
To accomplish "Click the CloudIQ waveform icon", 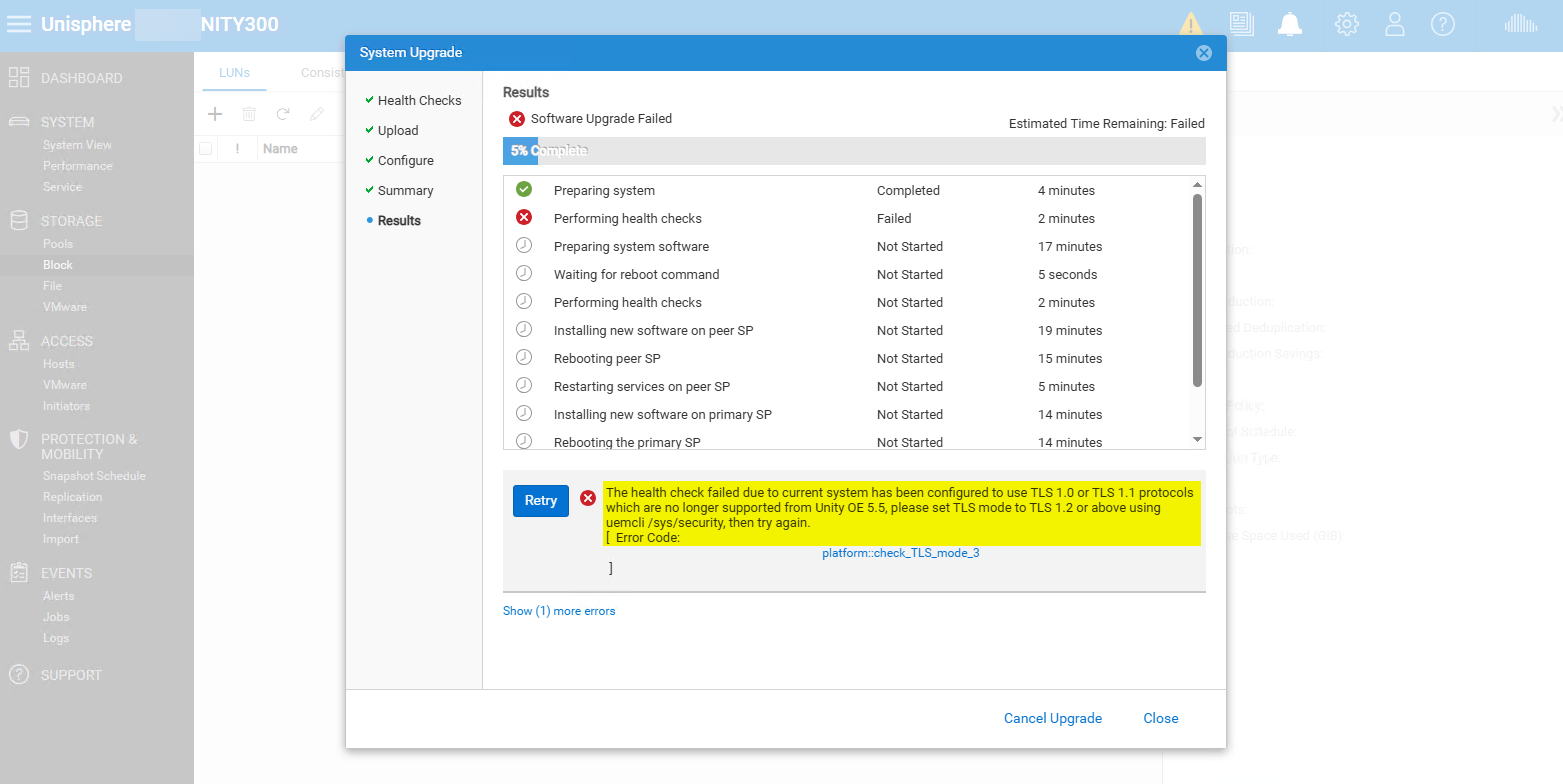I will pos(1520,24).
